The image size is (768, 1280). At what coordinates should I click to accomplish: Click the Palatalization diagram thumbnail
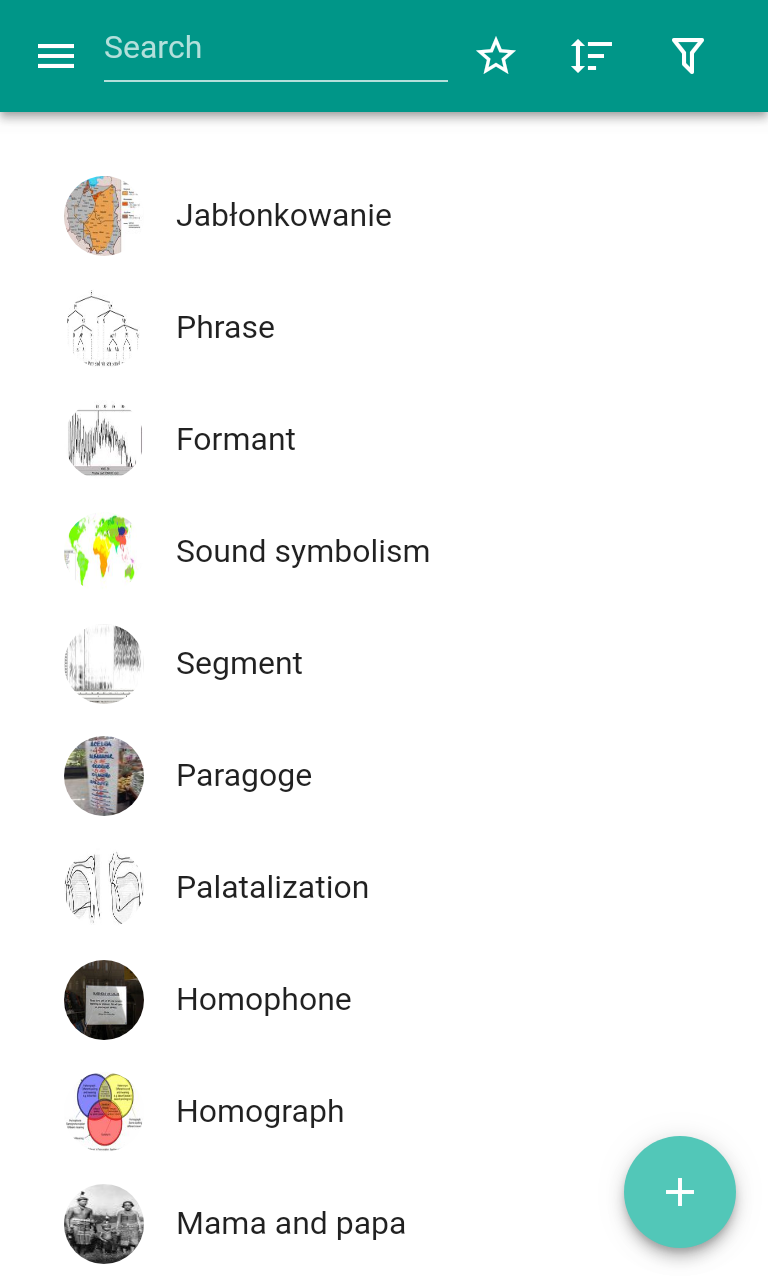click(104, 888)
